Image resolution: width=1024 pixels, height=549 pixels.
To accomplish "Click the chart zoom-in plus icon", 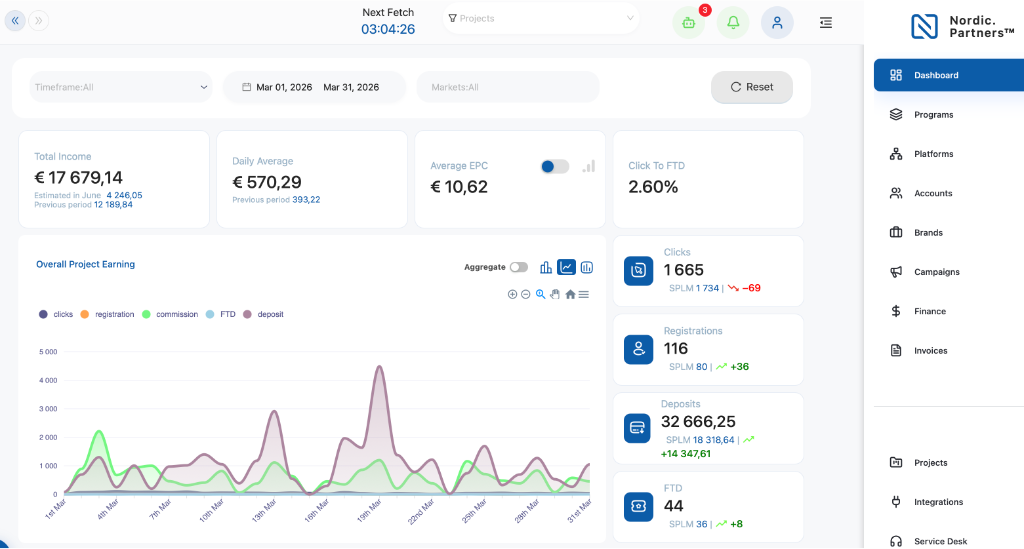I will [513, 294].
